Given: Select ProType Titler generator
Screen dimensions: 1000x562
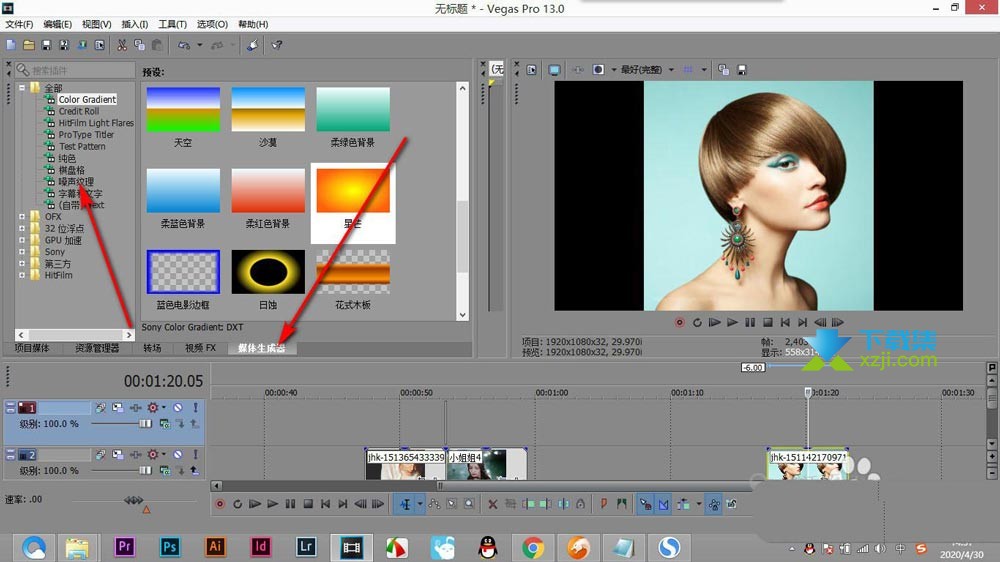Looking at the screenshot, I should click(x=86, y=135).
